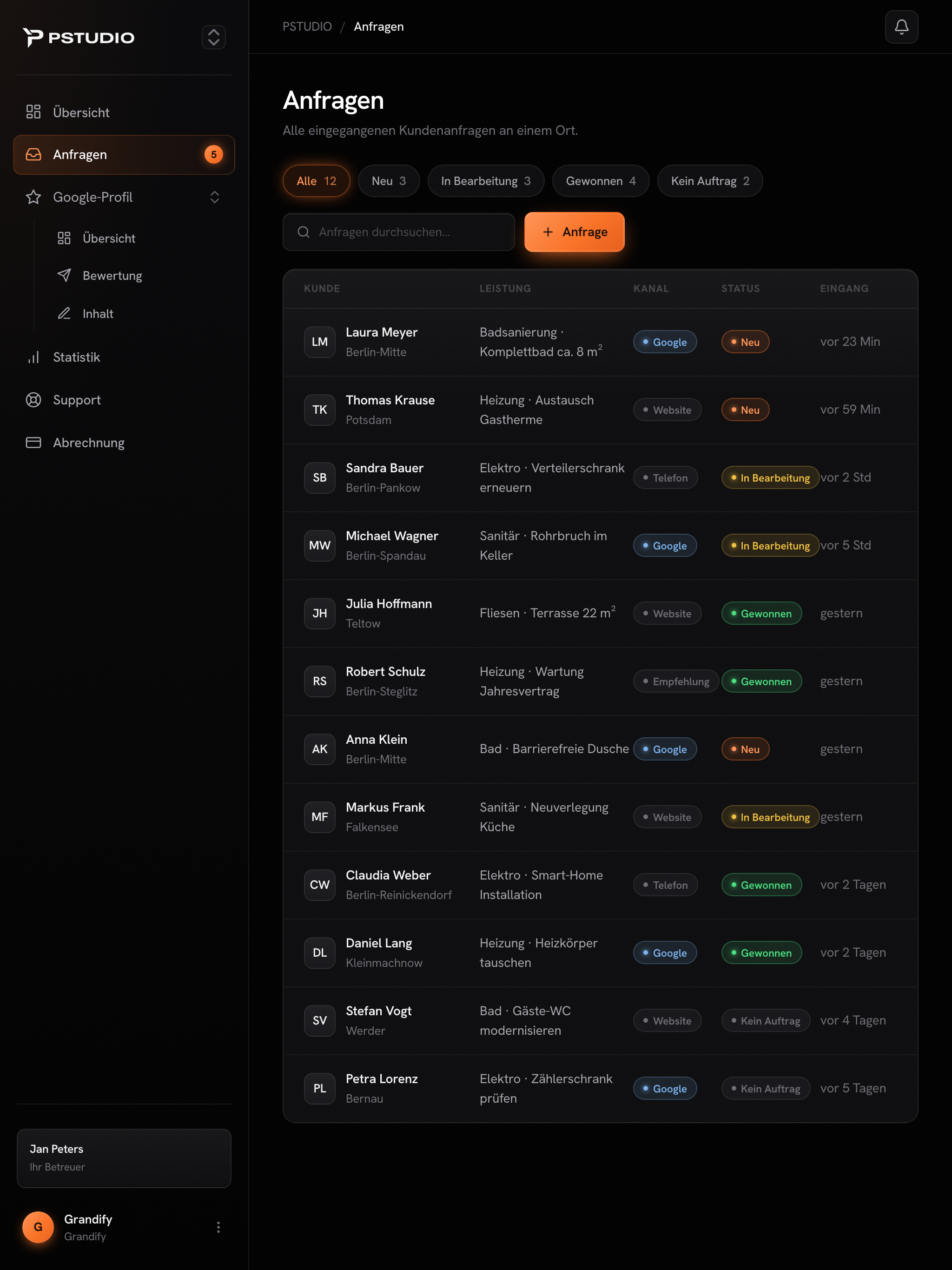Click the MF avatar for Markus Frank

[x=320, y=816]
